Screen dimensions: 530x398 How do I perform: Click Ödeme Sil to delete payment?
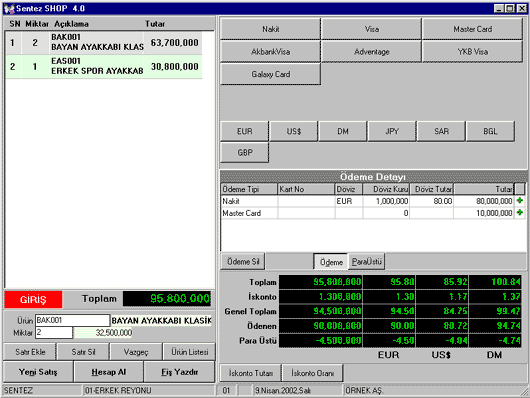243,261
